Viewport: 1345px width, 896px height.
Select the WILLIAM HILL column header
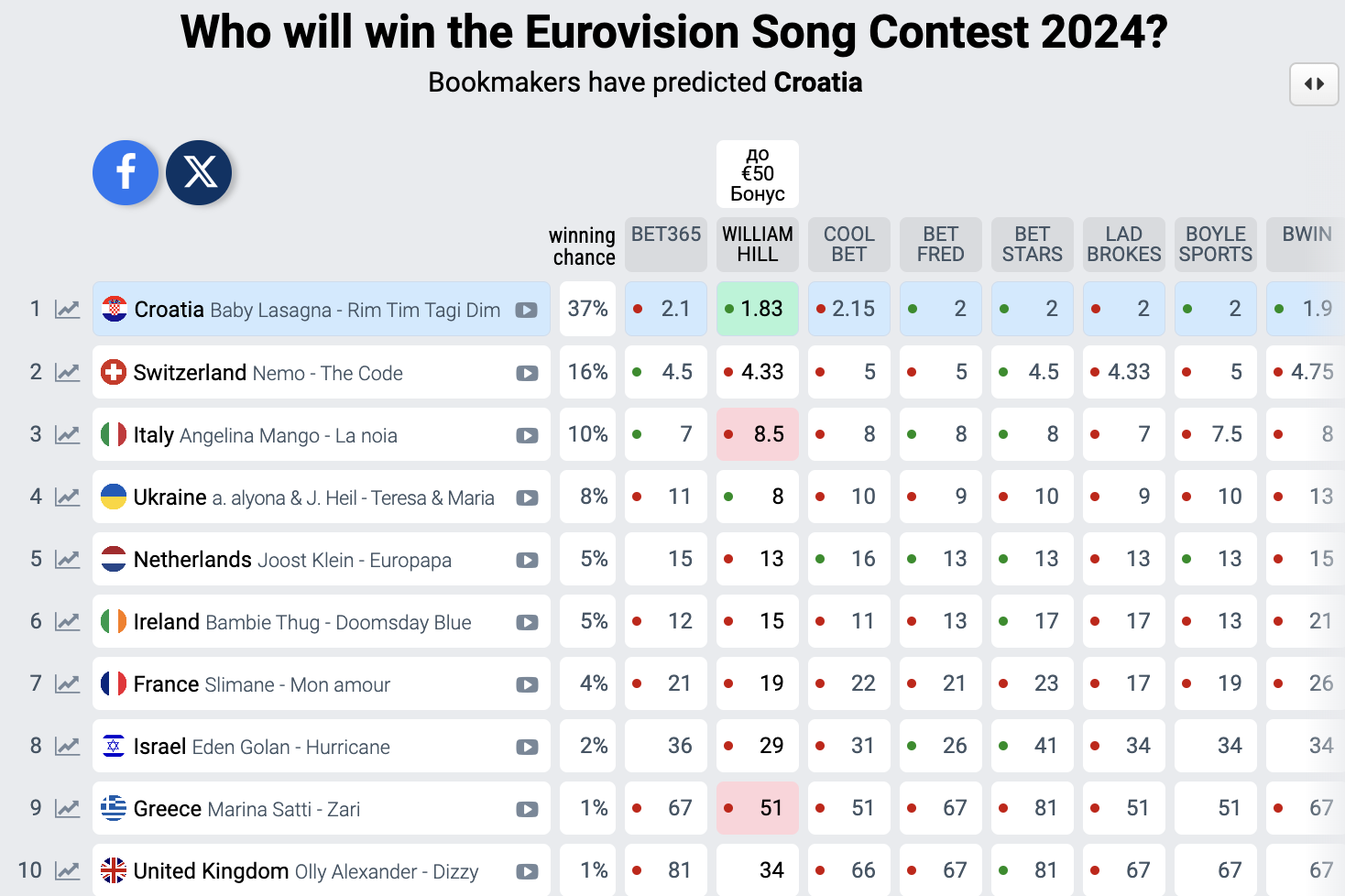click(x=758, y=244)
